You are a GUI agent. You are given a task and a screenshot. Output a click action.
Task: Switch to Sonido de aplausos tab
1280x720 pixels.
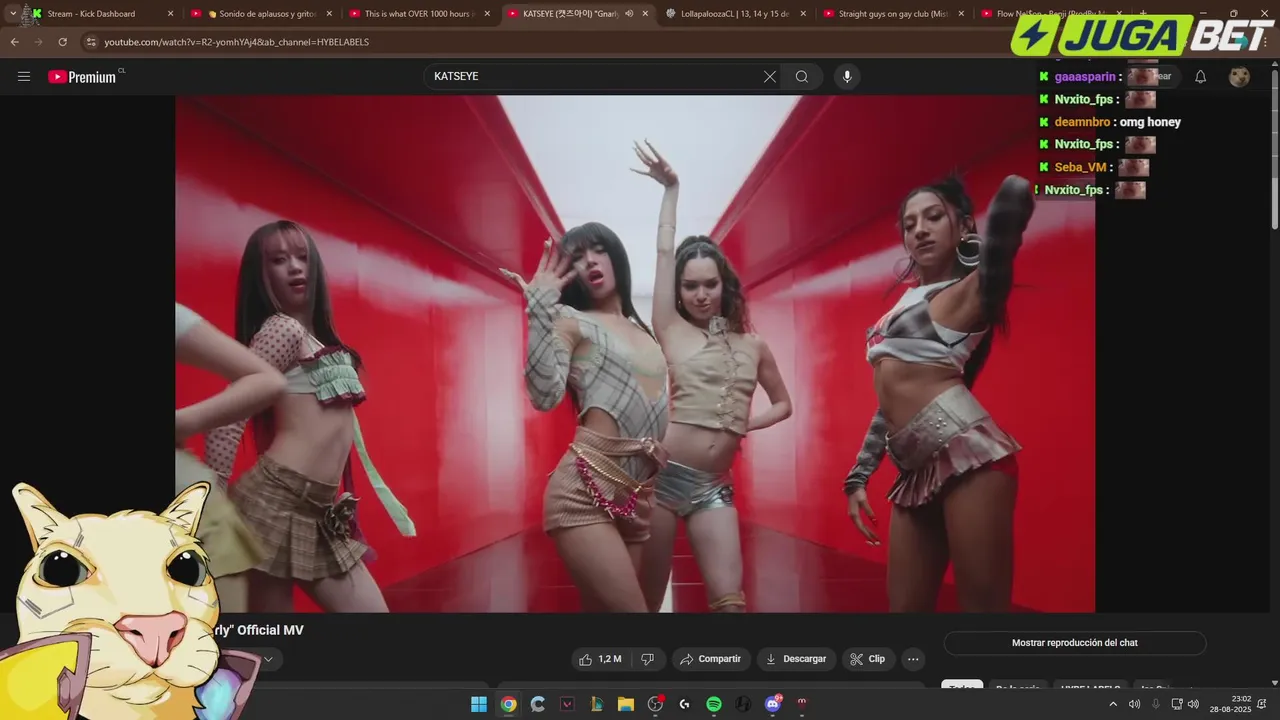point(262,14)
